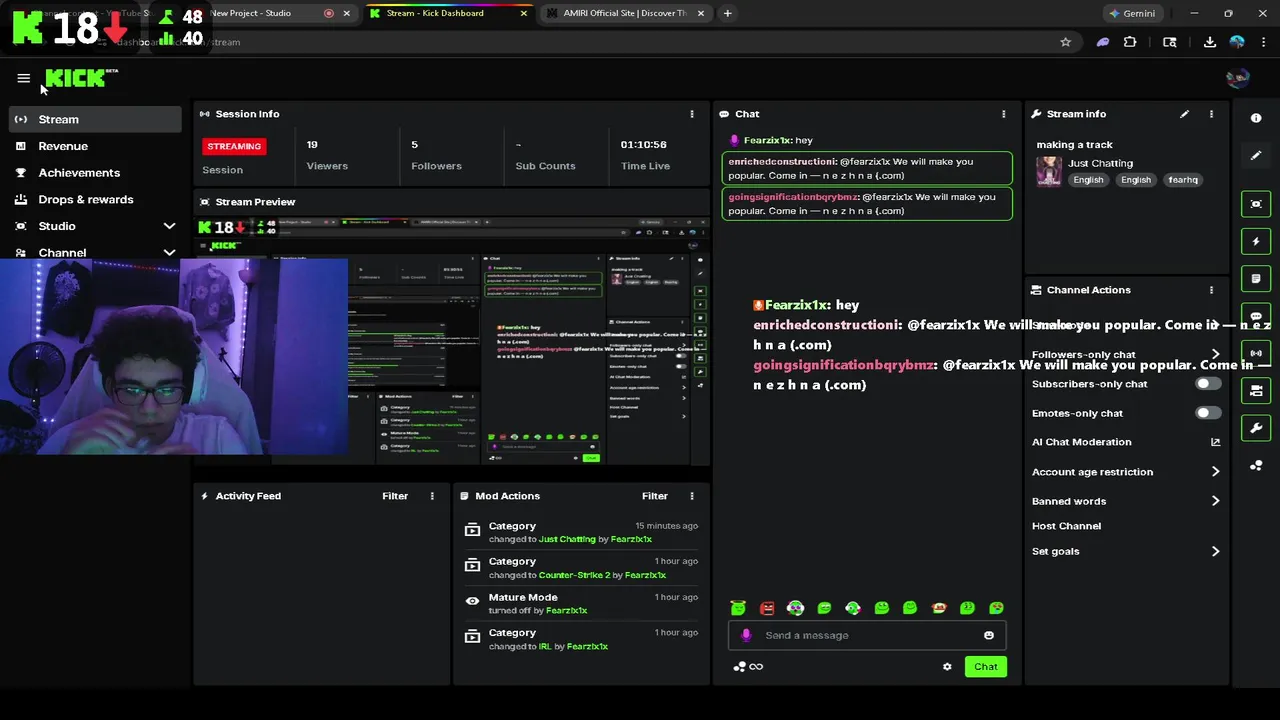Open Achievements sidebar page

click(x=95, y=173)
